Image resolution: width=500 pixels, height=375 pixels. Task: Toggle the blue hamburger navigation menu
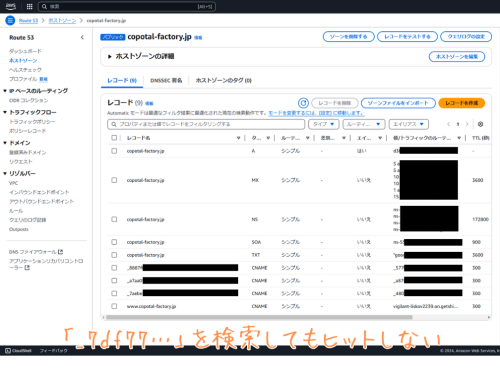(x=10, y=21)
